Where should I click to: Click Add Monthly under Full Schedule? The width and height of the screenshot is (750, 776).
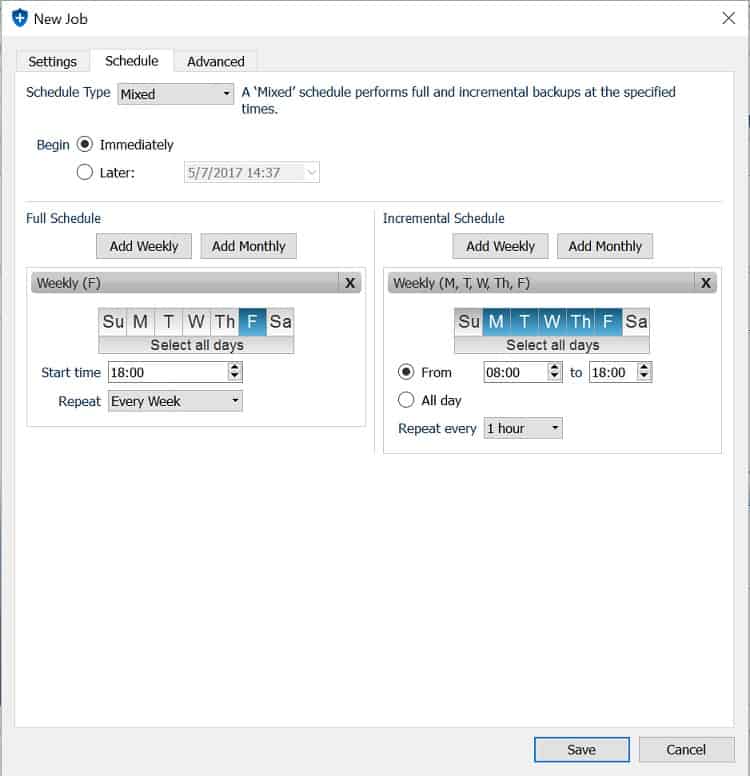pyautogui.click(x=249, y=246)
